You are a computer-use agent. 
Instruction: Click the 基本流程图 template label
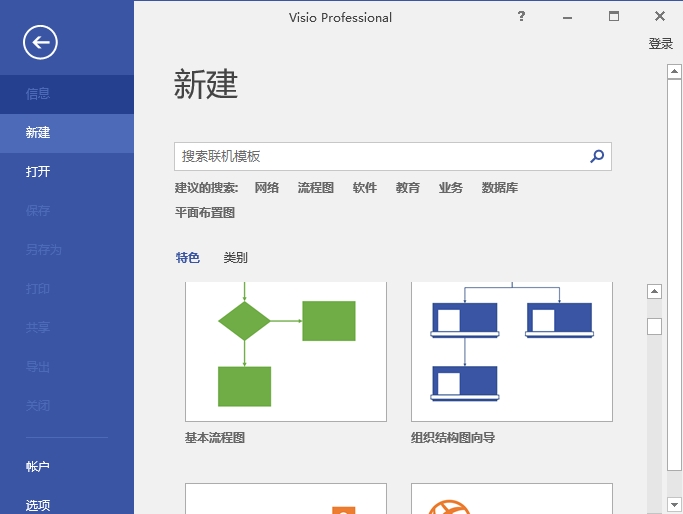click(215, 437)
